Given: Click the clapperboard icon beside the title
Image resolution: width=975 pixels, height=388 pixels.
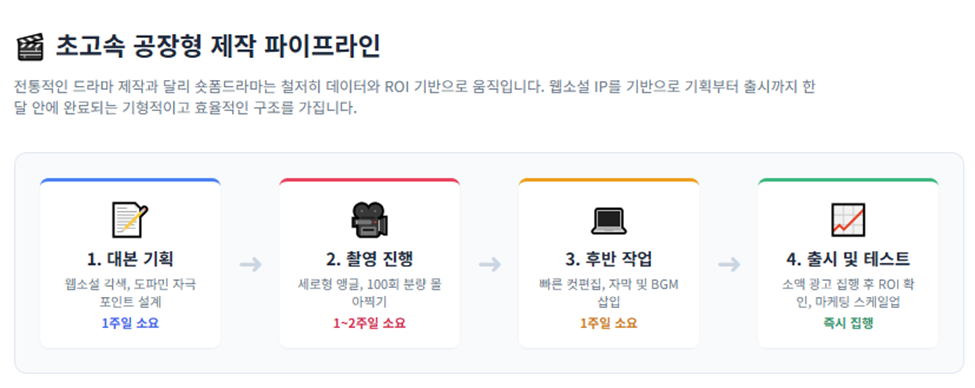Looking at the screenshot, I should pos(30,48).
